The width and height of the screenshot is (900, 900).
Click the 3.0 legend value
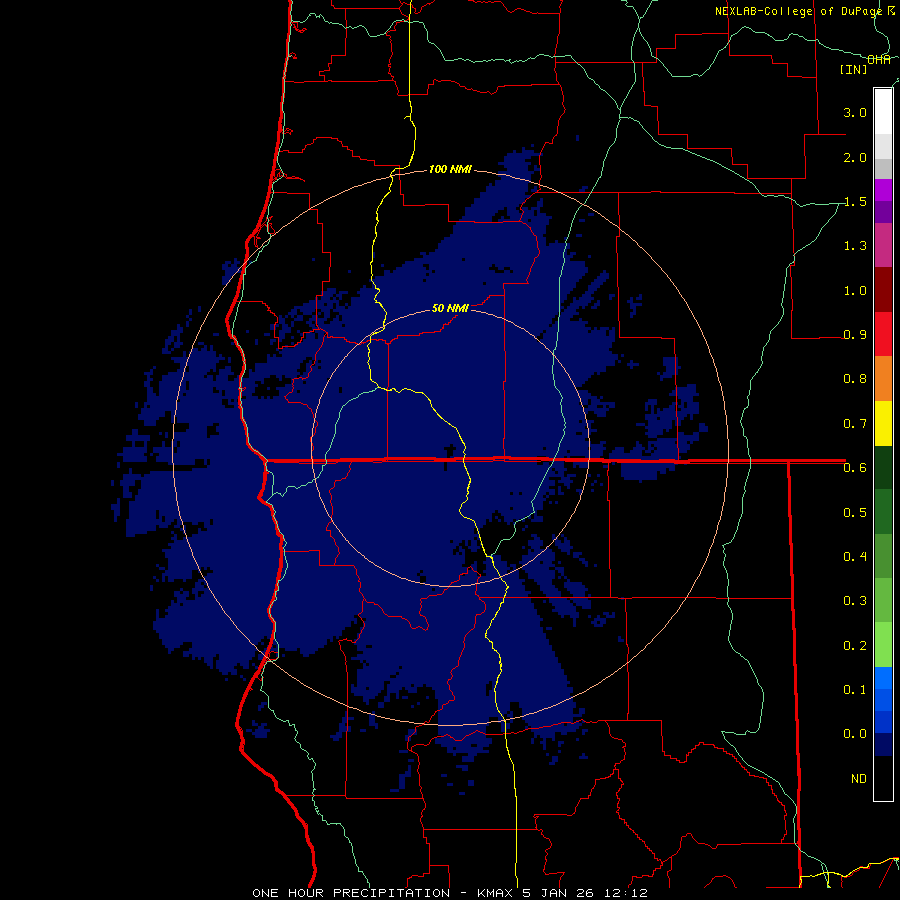click(855, 112)
